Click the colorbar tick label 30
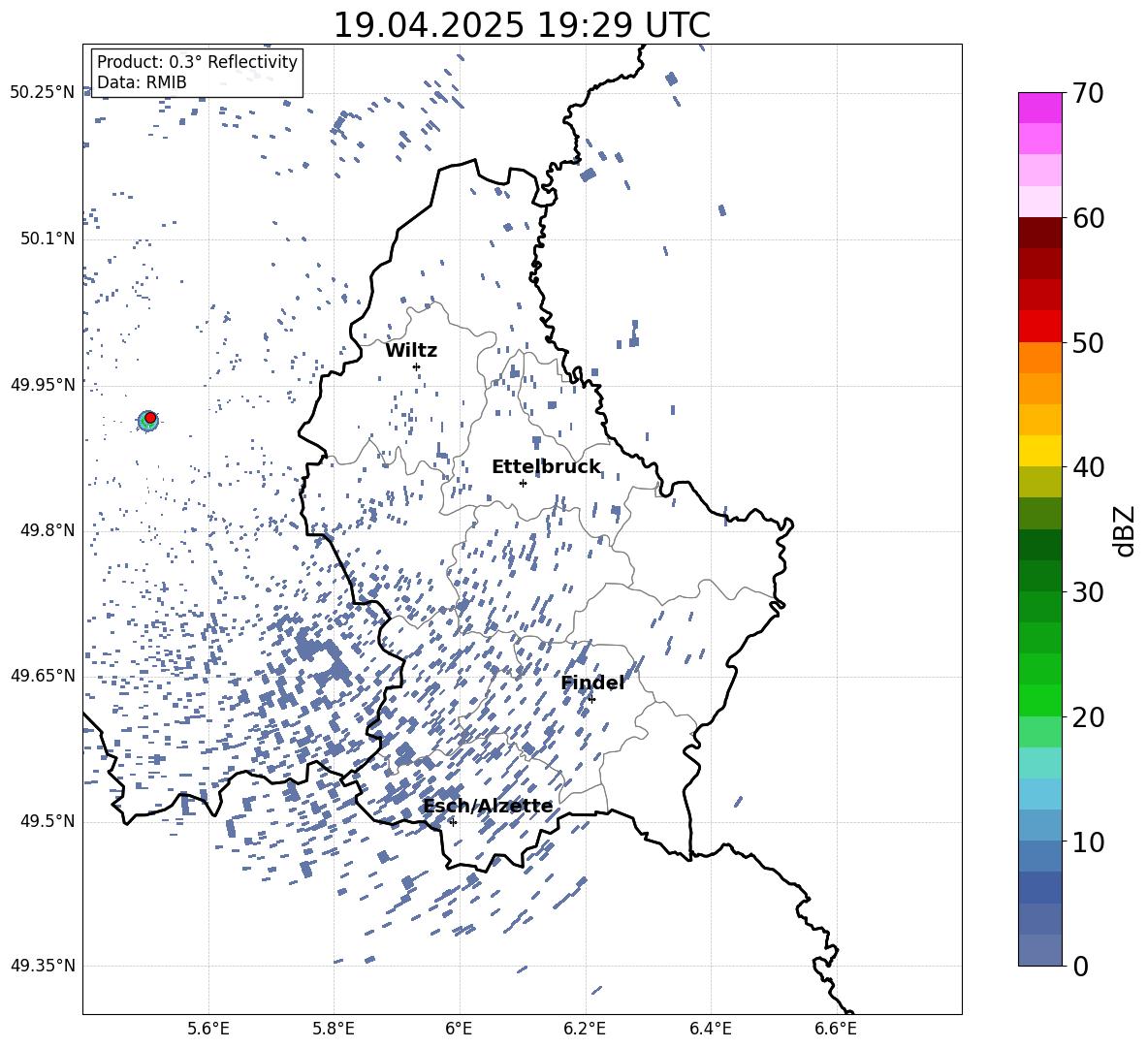The image size is (1148, 1048). (x=1088, y=591)
